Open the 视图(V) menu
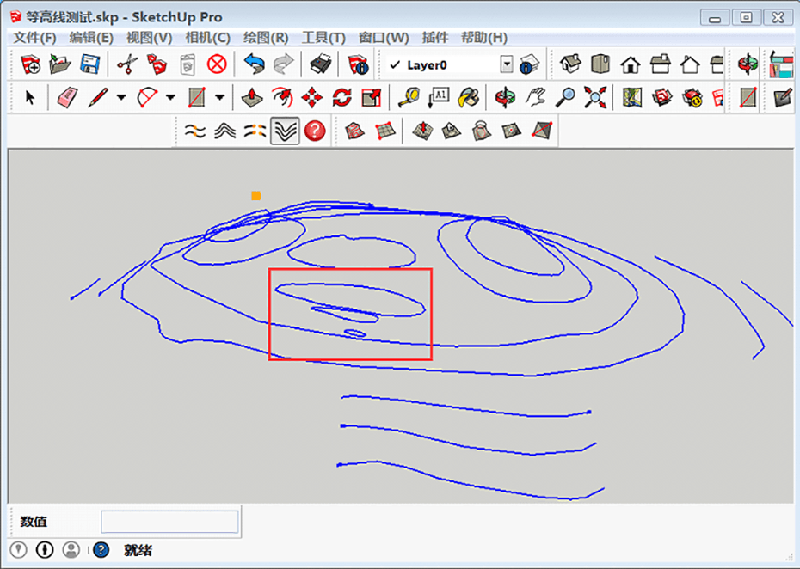Viewport: 800px width, 569px height. (x=149, y=38)
